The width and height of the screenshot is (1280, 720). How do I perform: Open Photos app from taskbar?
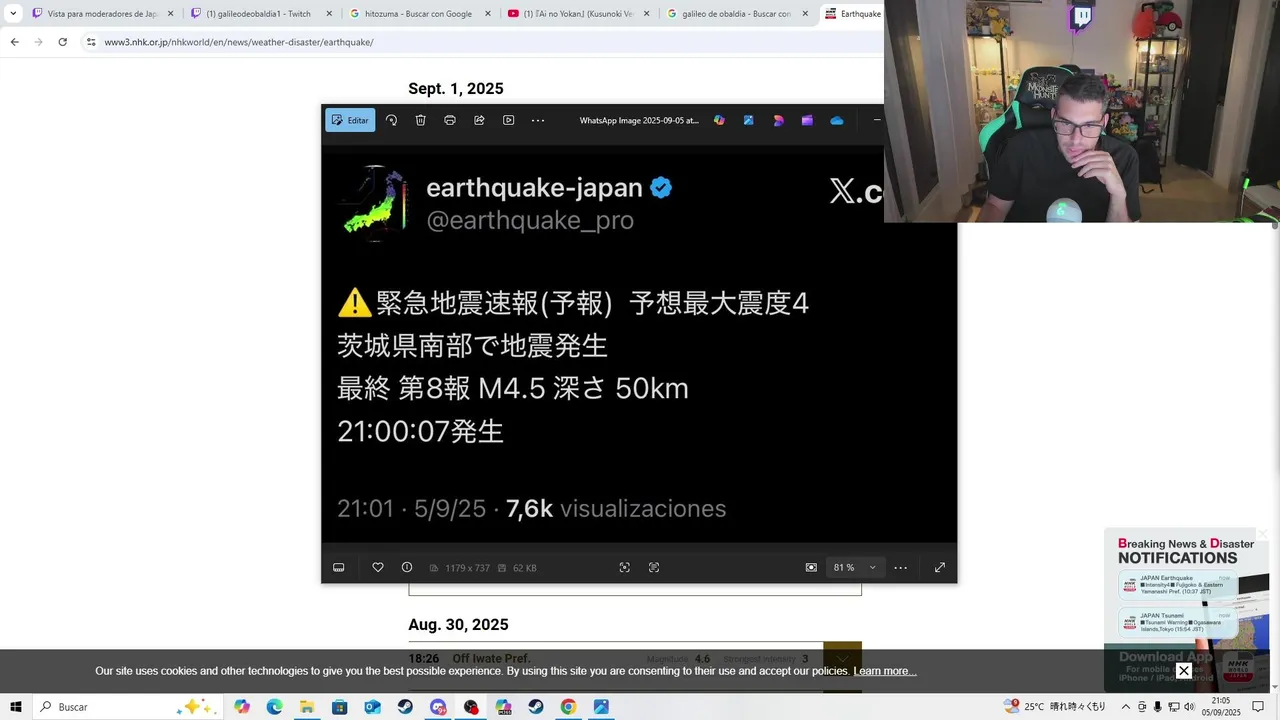tap(601, 707)
